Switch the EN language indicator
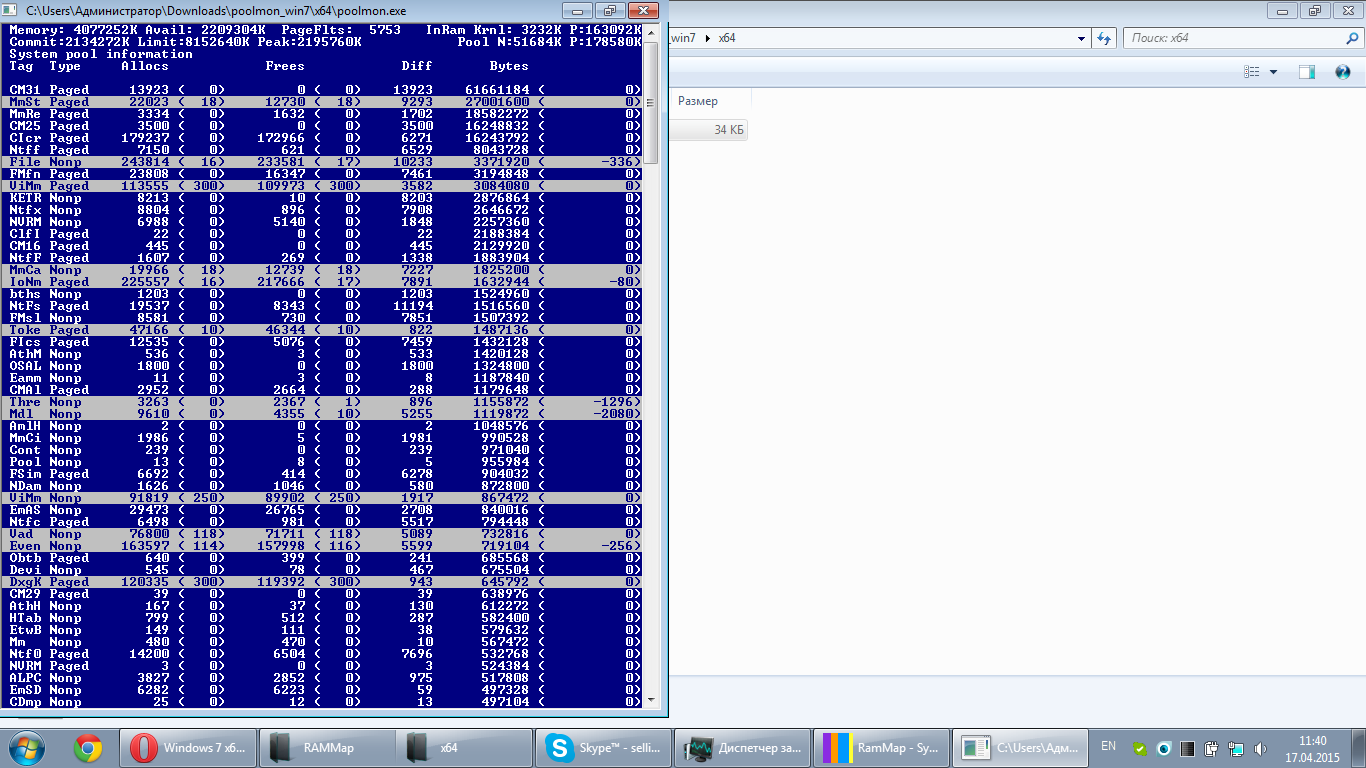 [1108, 746]
